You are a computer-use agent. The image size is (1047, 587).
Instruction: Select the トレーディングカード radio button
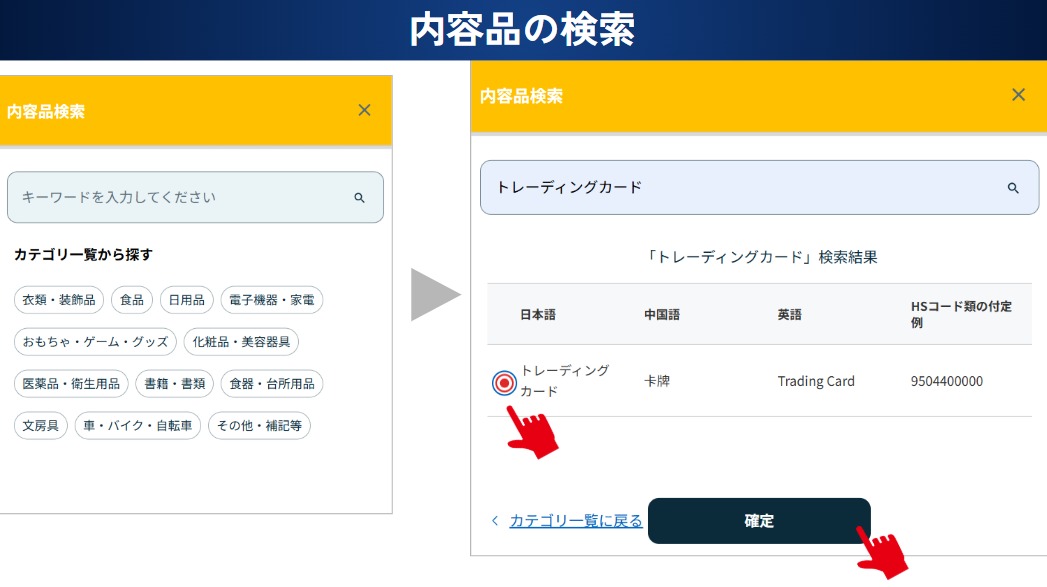click(504, 382)
